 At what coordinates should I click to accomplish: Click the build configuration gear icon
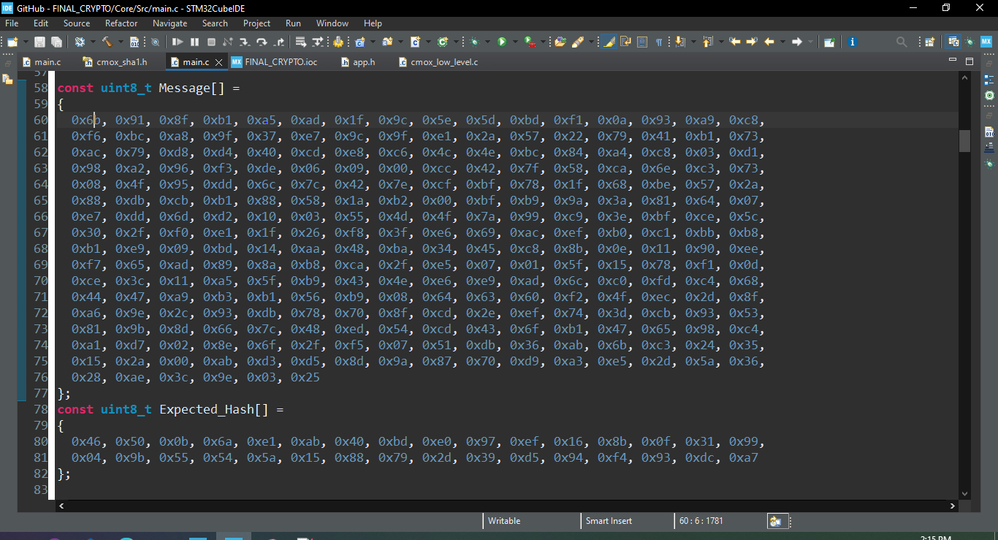pyautogui.click(x=80, y=41)
